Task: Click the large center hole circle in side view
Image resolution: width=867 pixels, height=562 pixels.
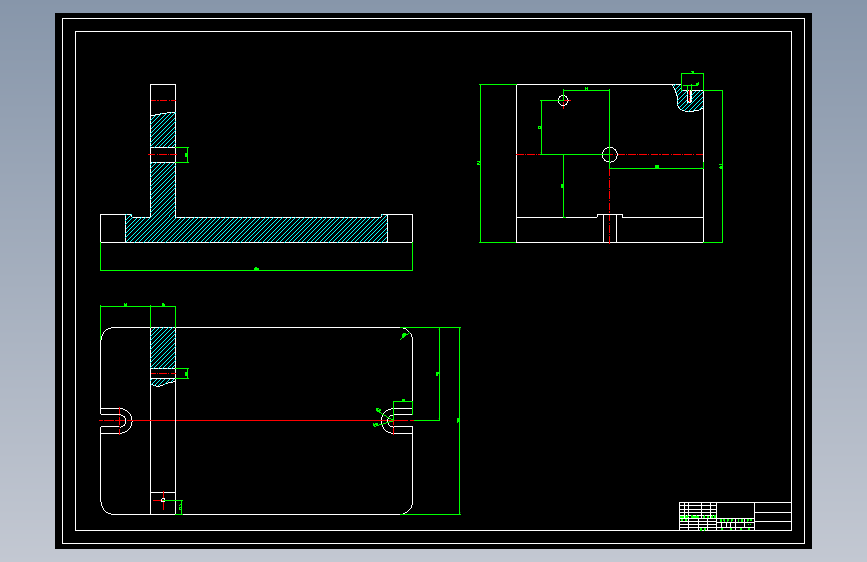Action: point(609,154)
